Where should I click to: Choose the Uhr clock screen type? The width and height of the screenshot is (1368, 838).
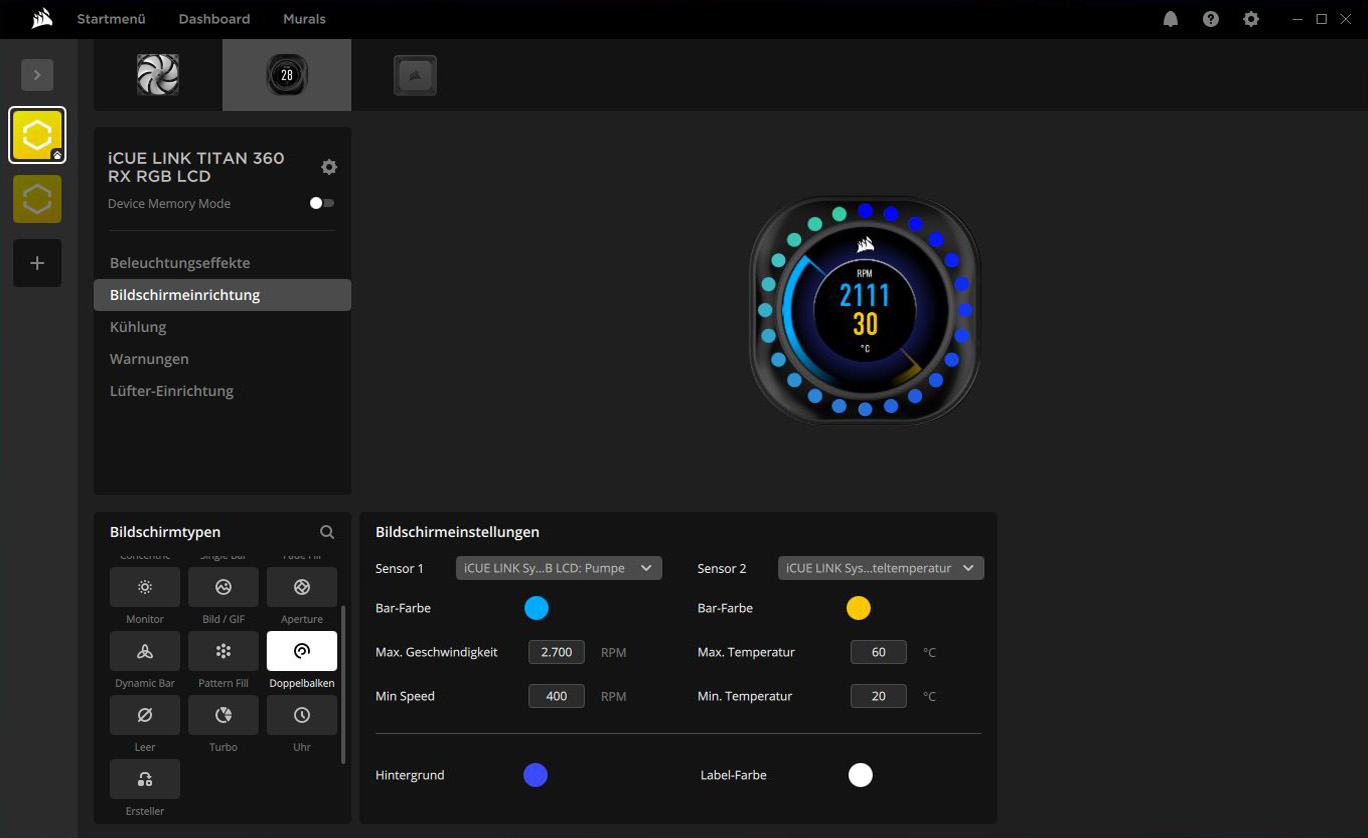click(x=302, y=715)
